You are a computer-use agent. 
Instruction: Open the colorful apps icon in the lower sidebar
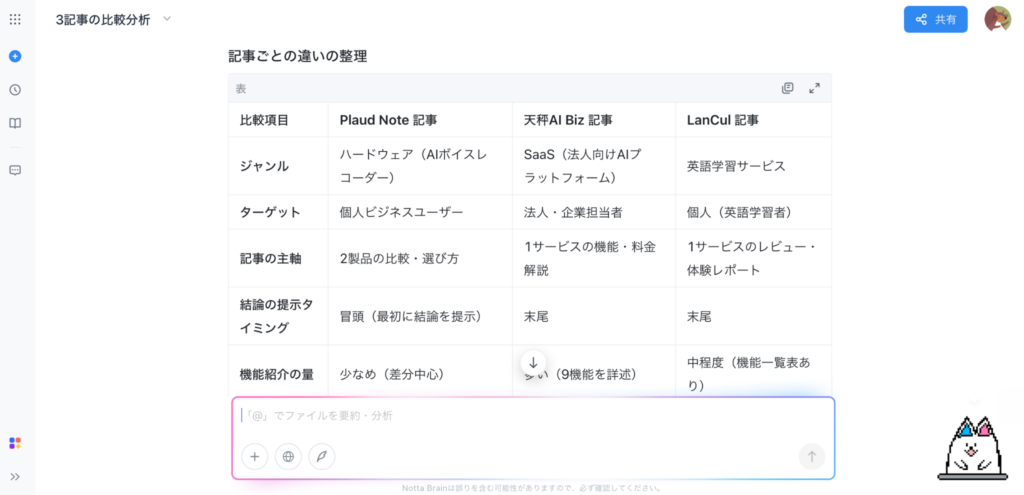pyautogui.click(x=15, y=443)
